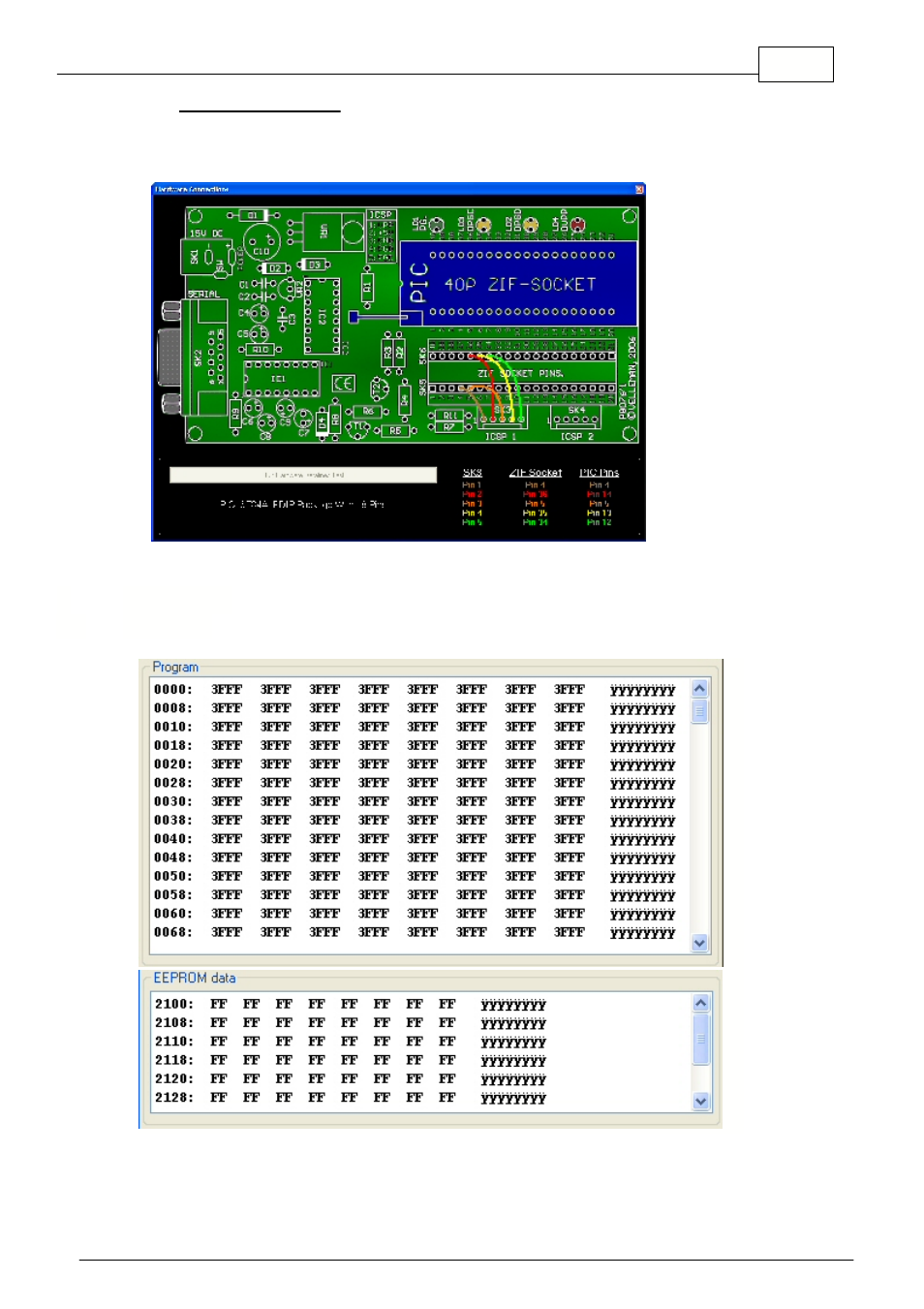Select the Program address row 0020:
924x1309 pixels.
coord(415,764)
